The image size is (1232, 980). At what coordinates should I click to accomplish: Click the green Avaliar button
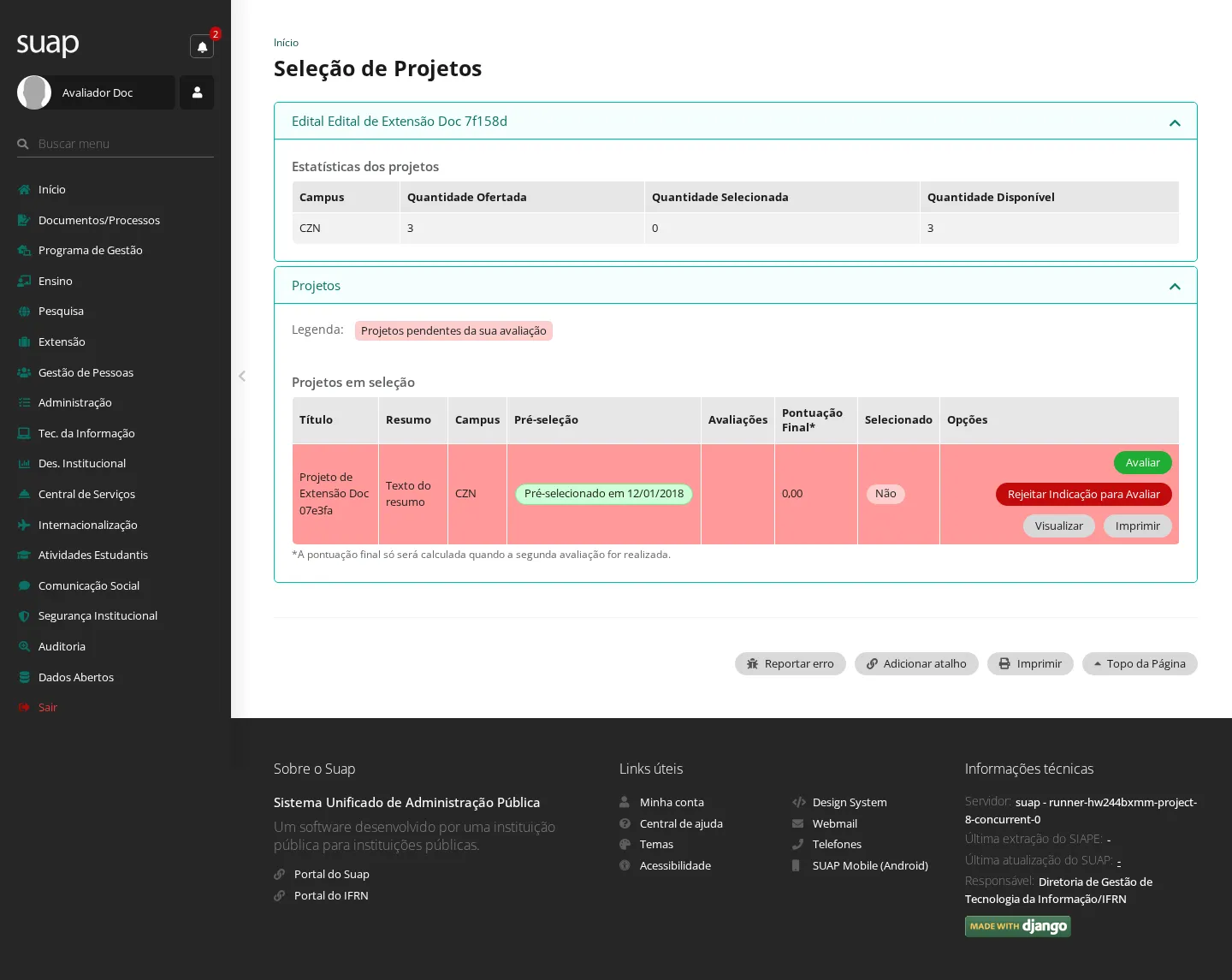[1143, 462]
